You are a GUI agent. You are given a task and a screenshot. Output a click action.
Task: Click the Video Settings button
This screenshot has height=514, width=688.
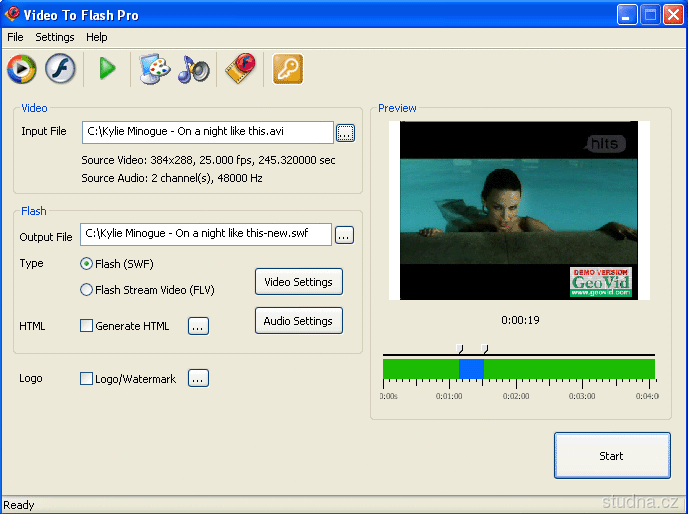pos(298,282)
